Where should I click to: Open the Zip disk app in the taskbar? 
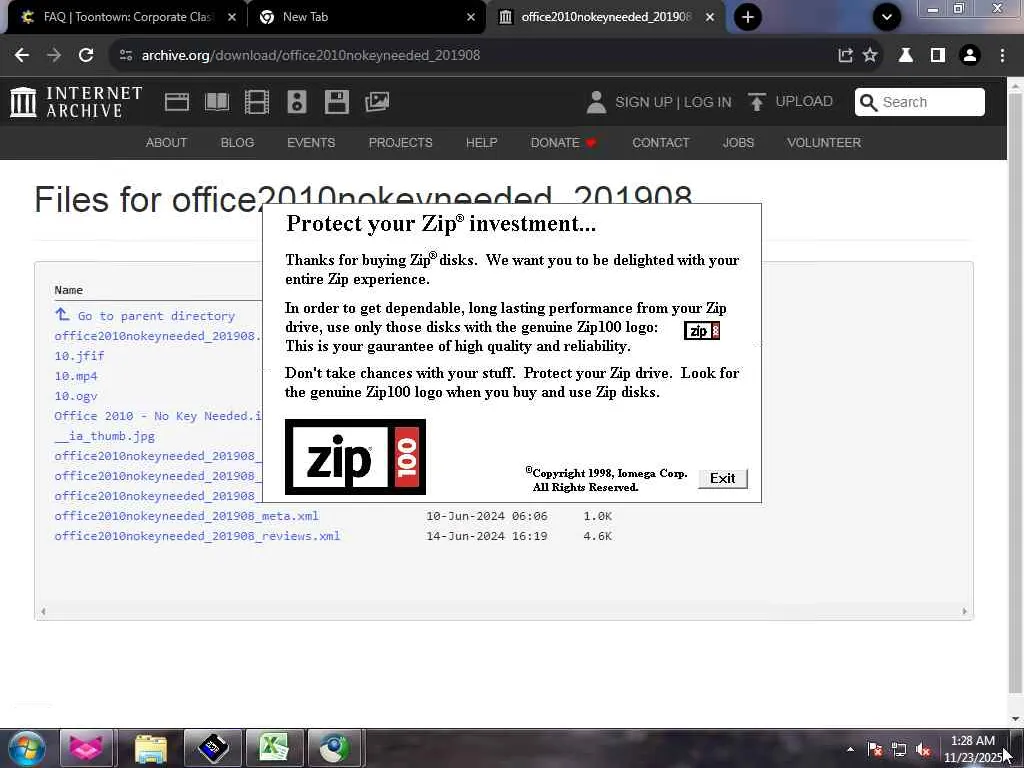213,748
